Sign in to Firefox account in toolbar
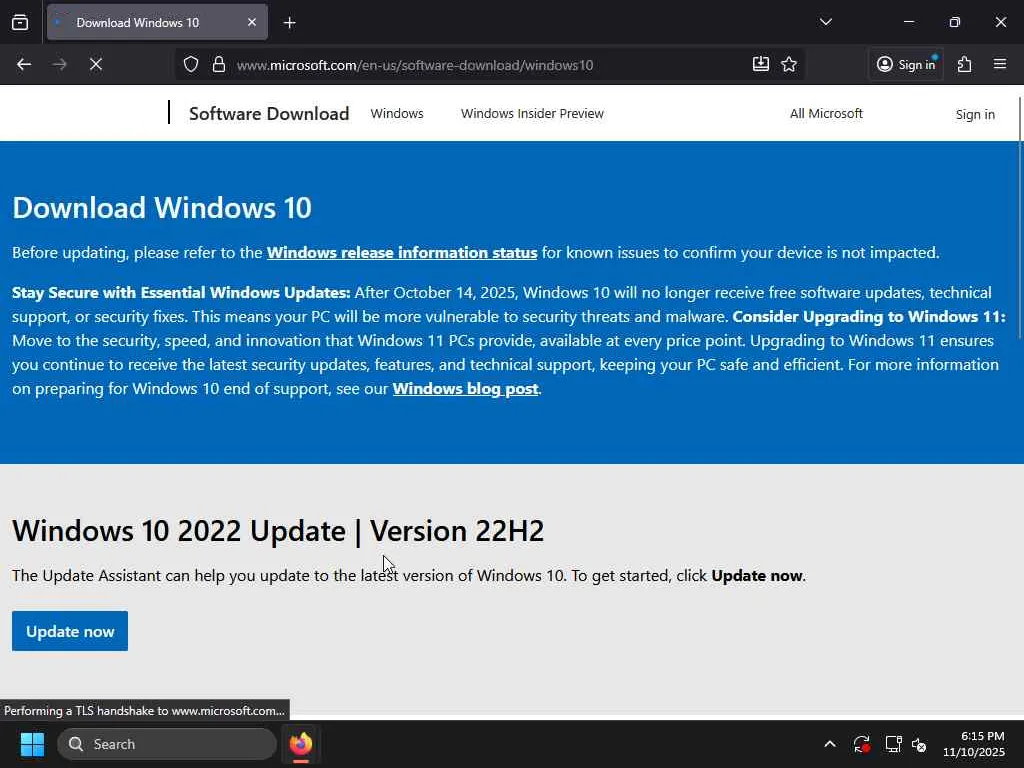 [x=906, y=64]
